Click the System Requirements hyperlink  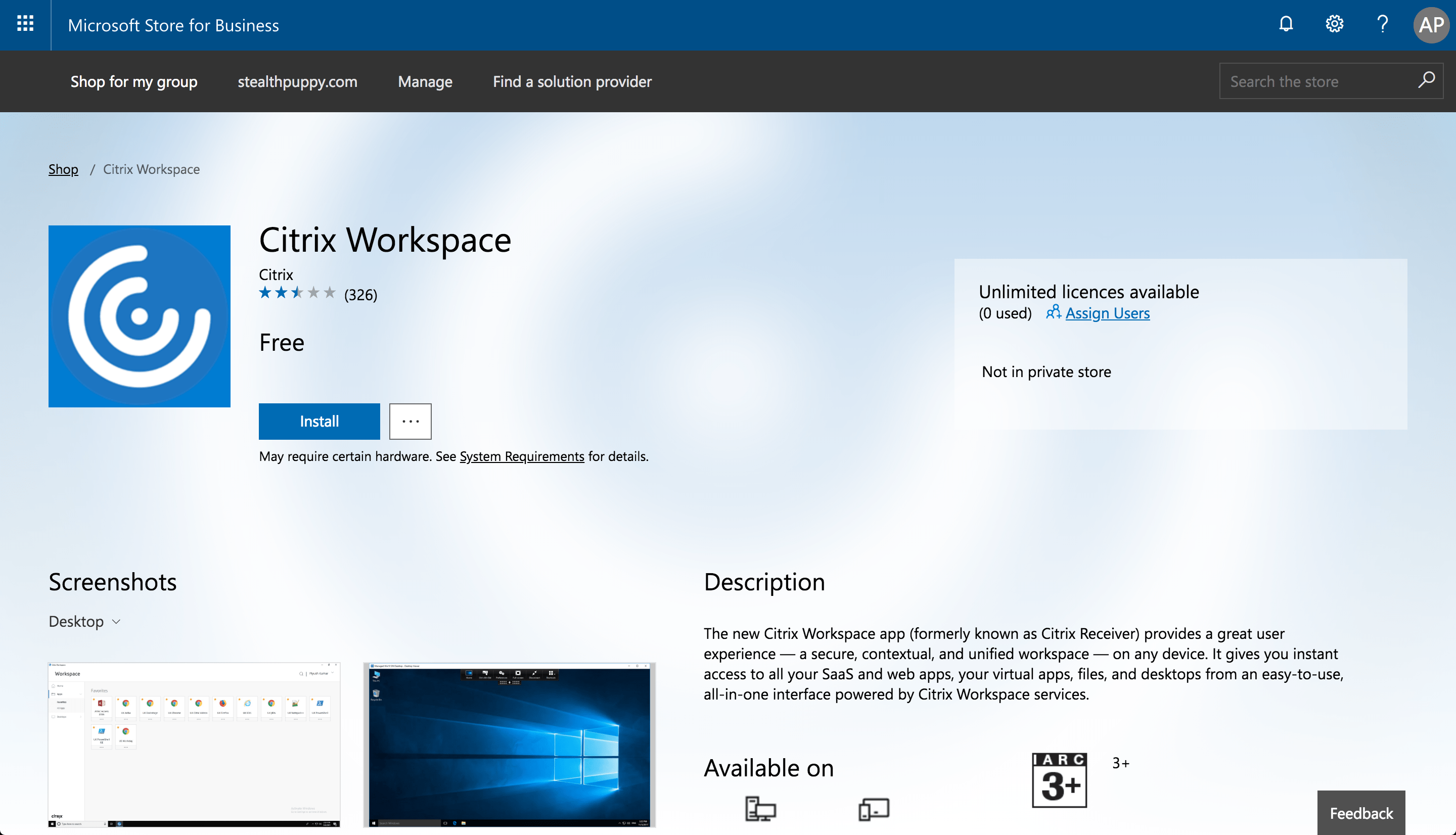(521, 455)
